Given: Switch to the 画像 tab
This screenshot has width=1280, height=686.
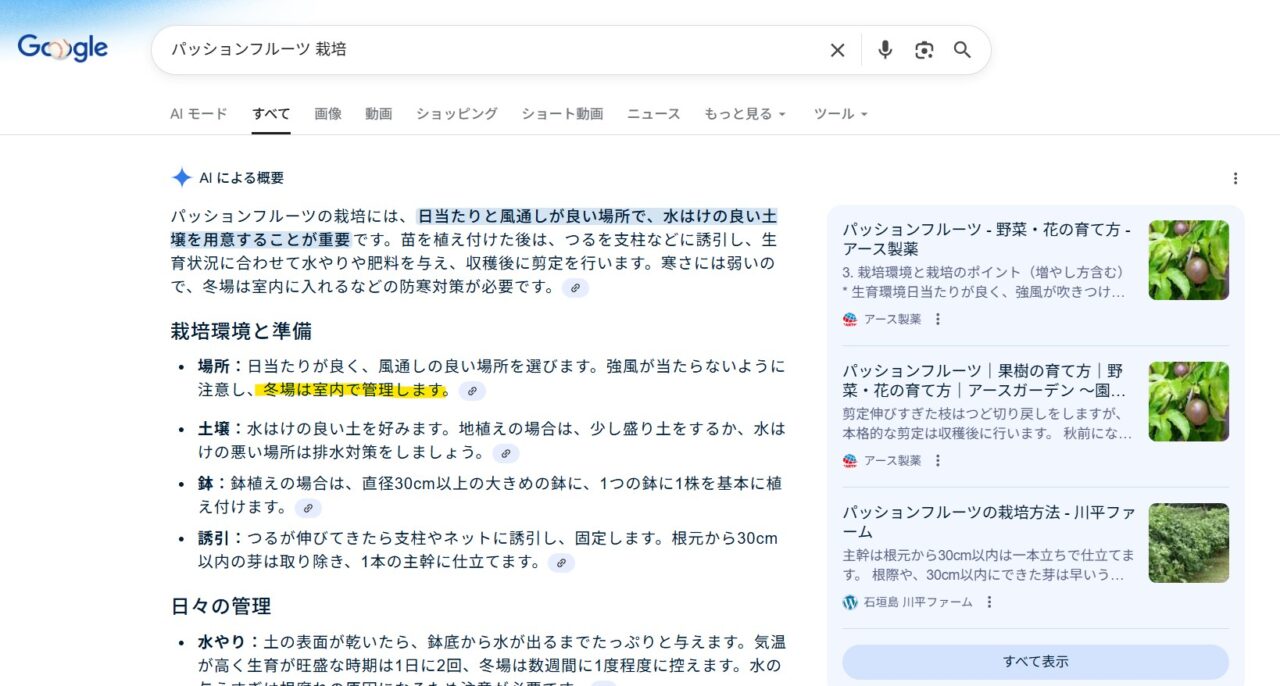Looking at the screenshot, I should tap(328, 114).
